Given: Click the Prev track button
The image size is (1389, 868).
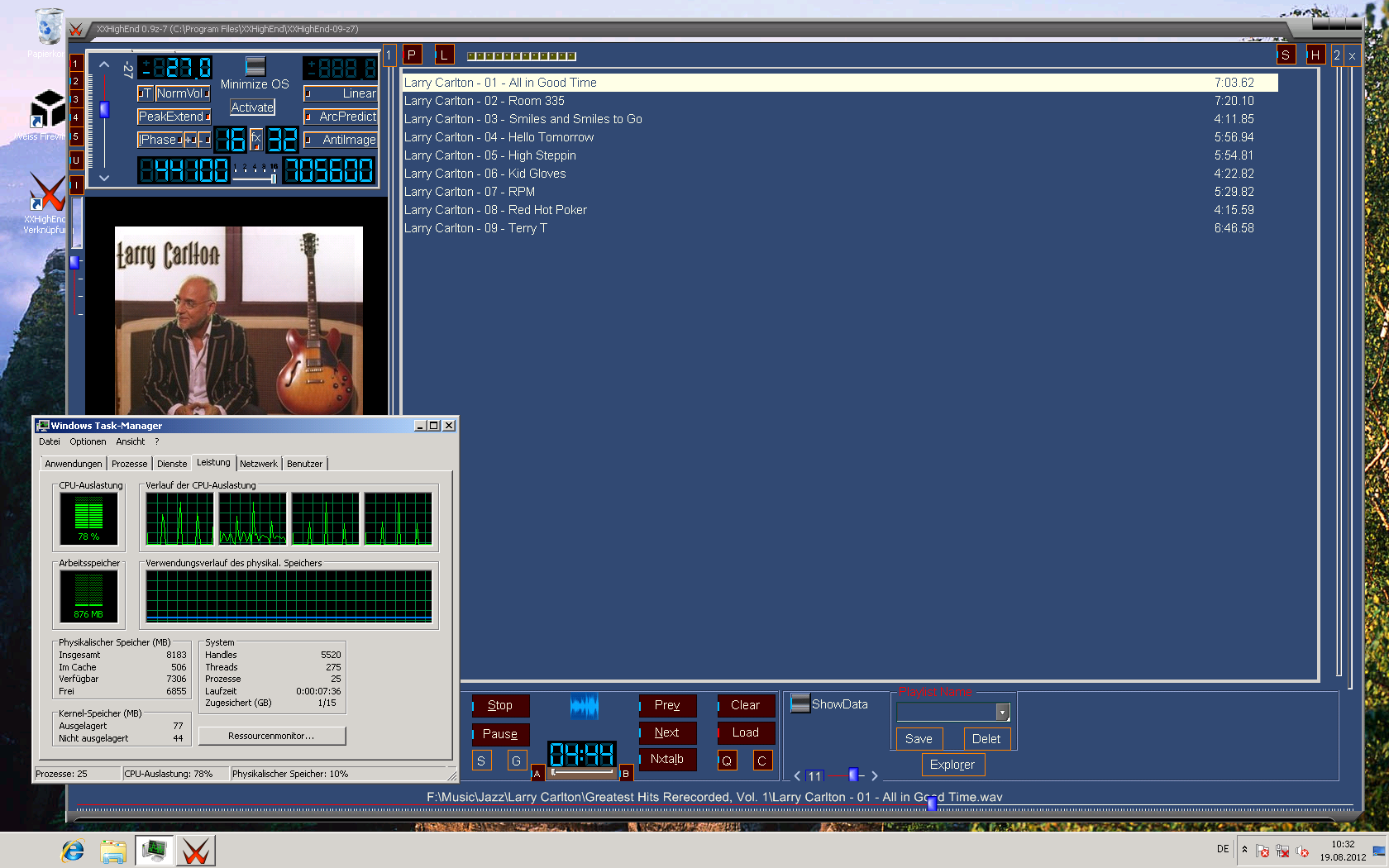Looking at the screenshot, I should 667,705.
